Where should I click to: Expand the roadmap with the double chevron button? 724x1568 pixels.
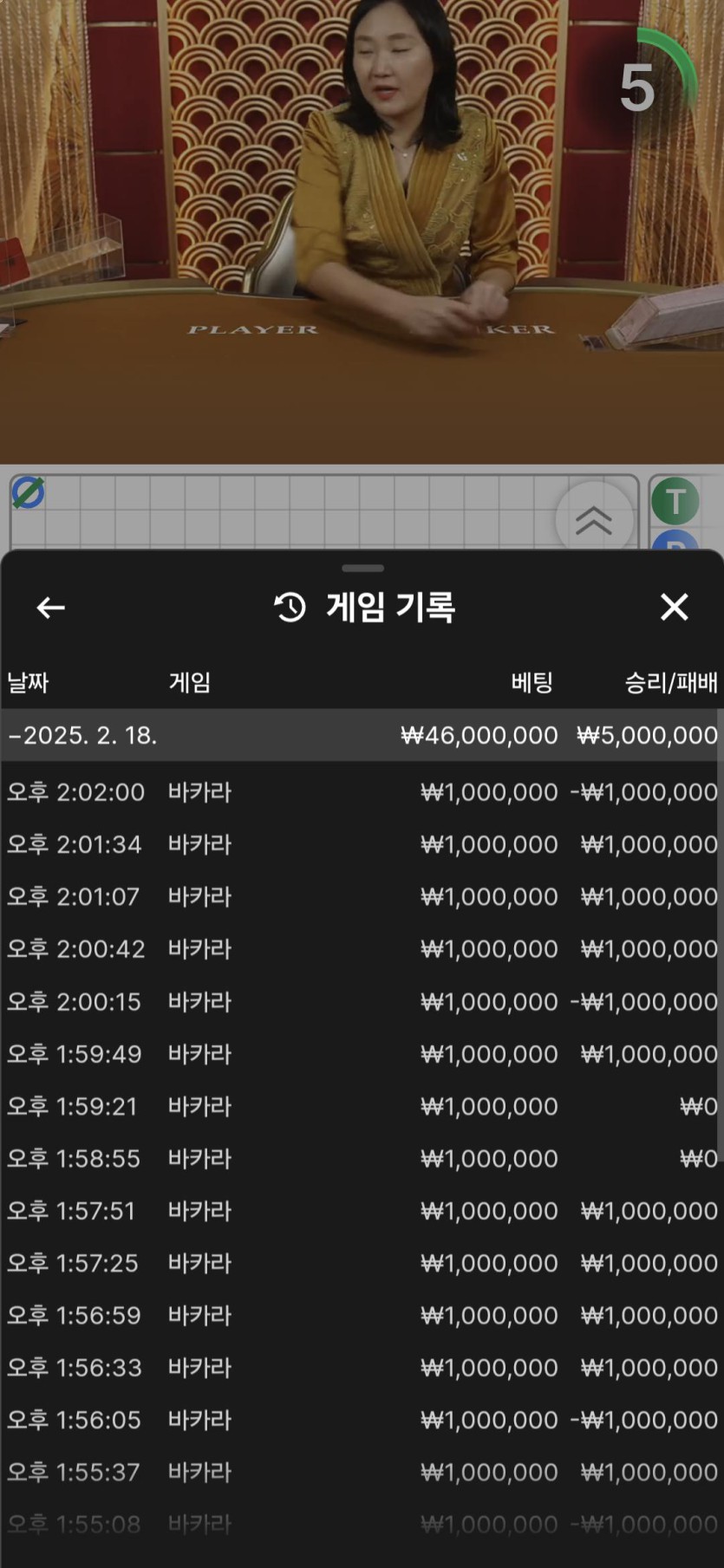point(594,520)
